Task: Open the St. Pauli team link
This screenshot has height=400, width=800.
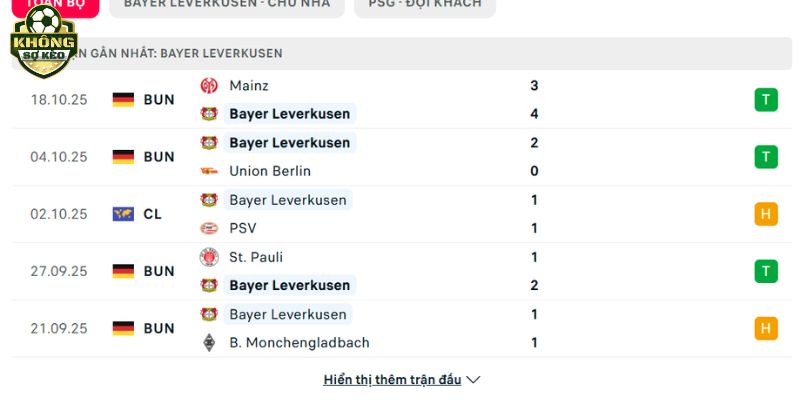Action: tap(255, 257)
